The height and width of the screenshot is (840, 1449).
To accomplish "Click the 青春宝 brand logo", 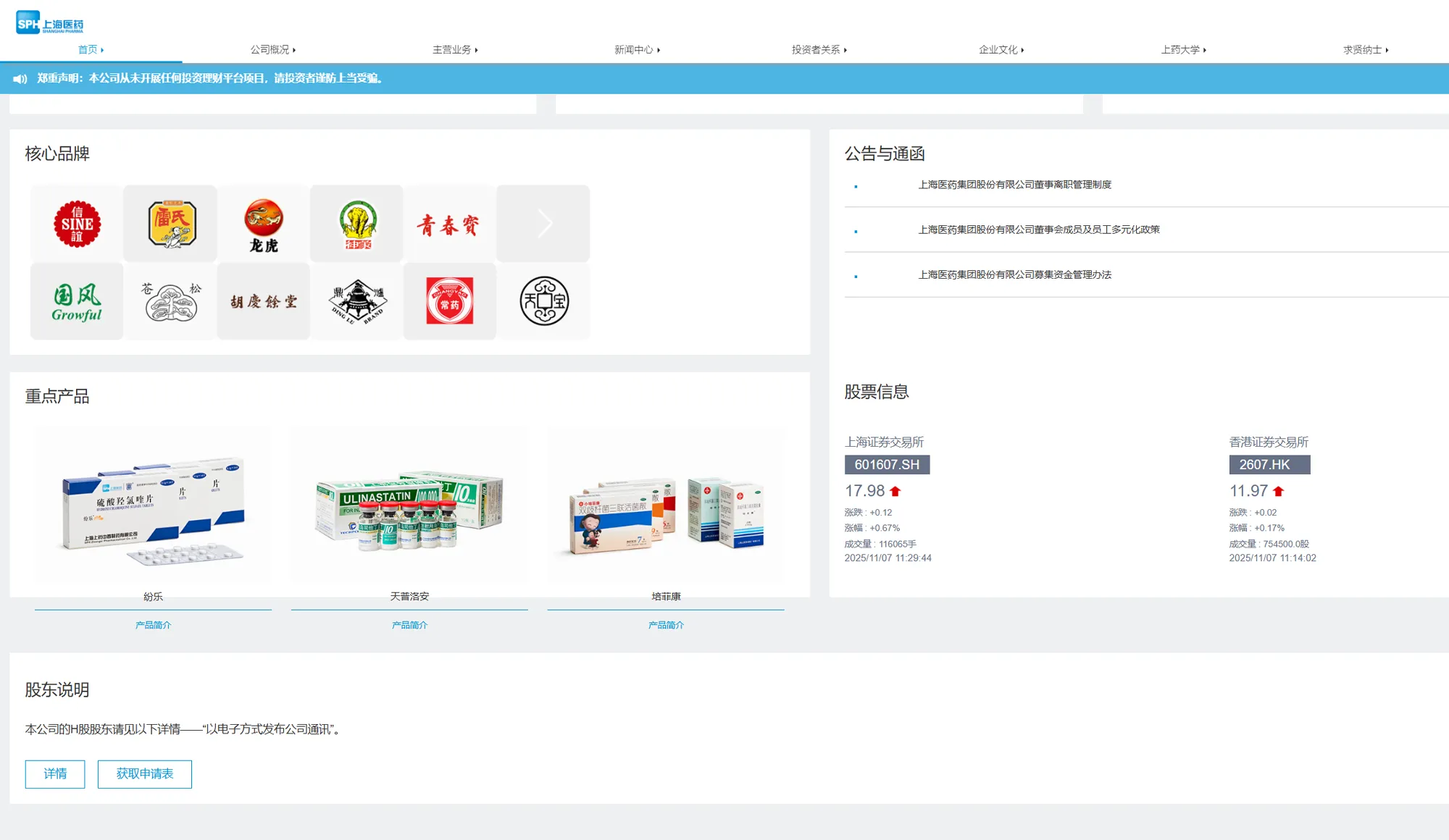I will click(448, 224).
